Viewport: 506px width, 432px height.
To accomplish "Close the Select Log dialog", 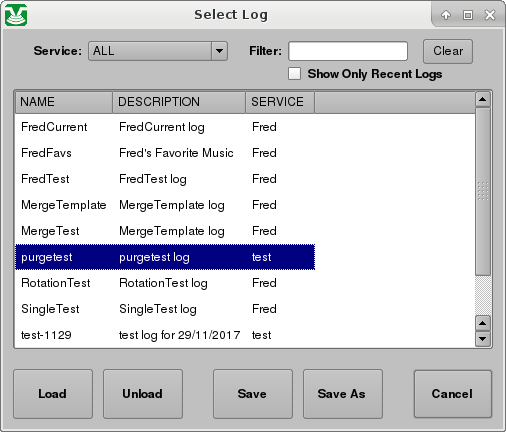I will coord(490,15).
